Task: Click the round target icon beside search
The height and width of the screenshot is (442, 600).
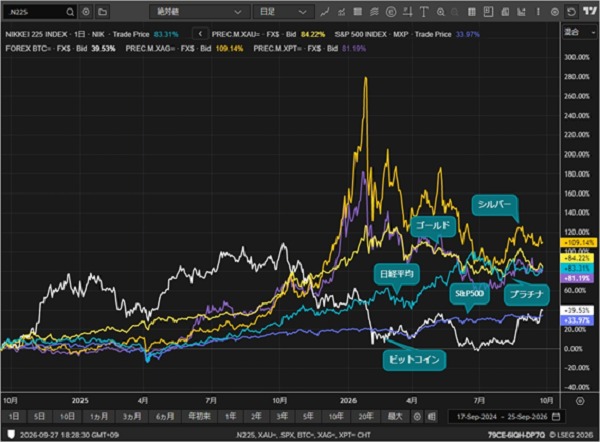Action: (86, 12)
